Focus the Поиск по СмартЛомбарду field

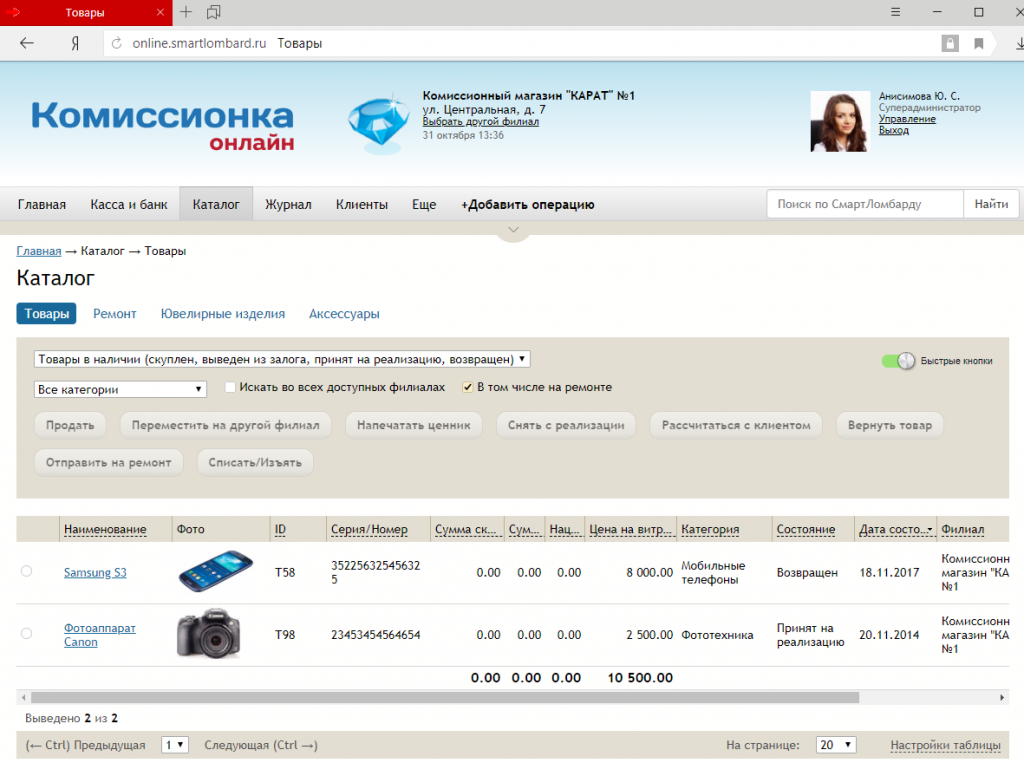[x=865, y=204]
